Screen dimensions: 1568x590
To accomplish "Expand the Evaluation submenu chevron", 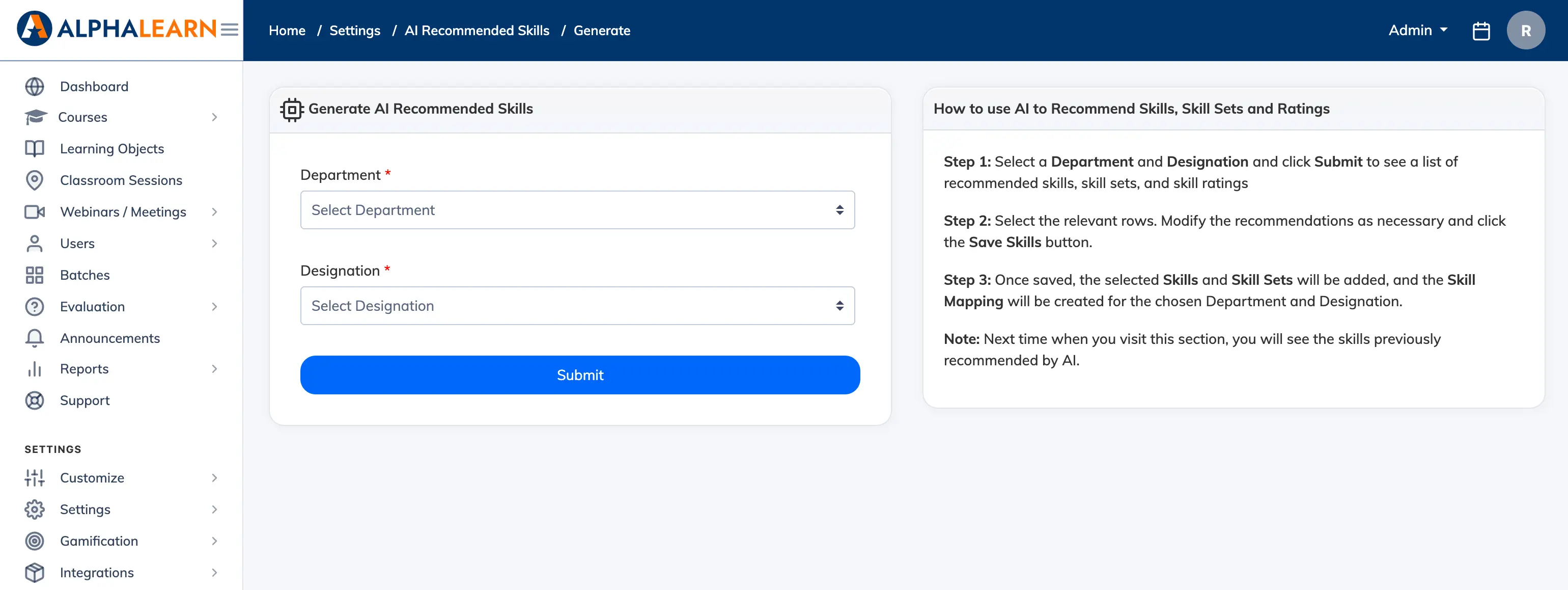I will point(214,307).
